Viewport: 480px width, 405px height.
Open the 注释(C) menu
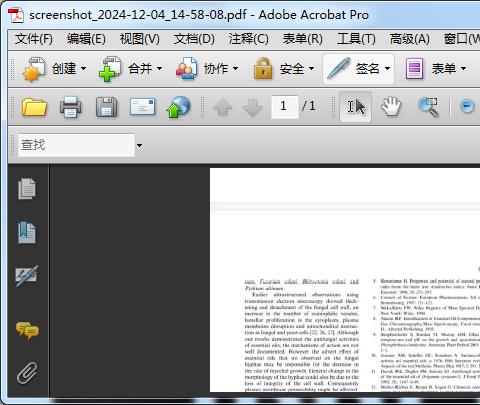pos(249,39)
